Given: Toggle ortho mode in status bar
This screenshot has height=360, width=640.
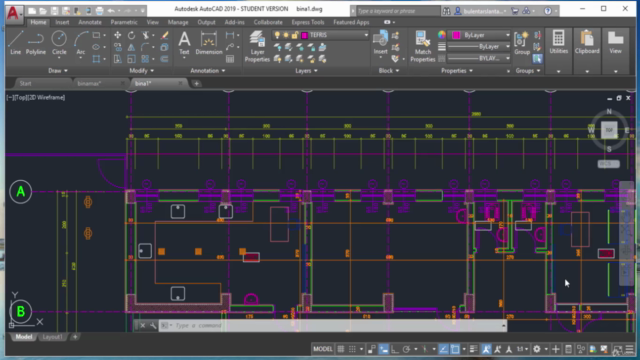Looking at the screenshot, I should (395, 349).
